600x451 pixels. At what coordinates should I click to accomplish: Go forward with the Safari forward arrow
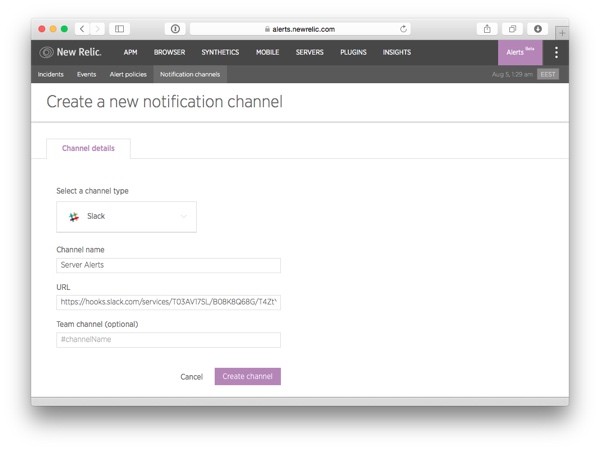(97, 29)
